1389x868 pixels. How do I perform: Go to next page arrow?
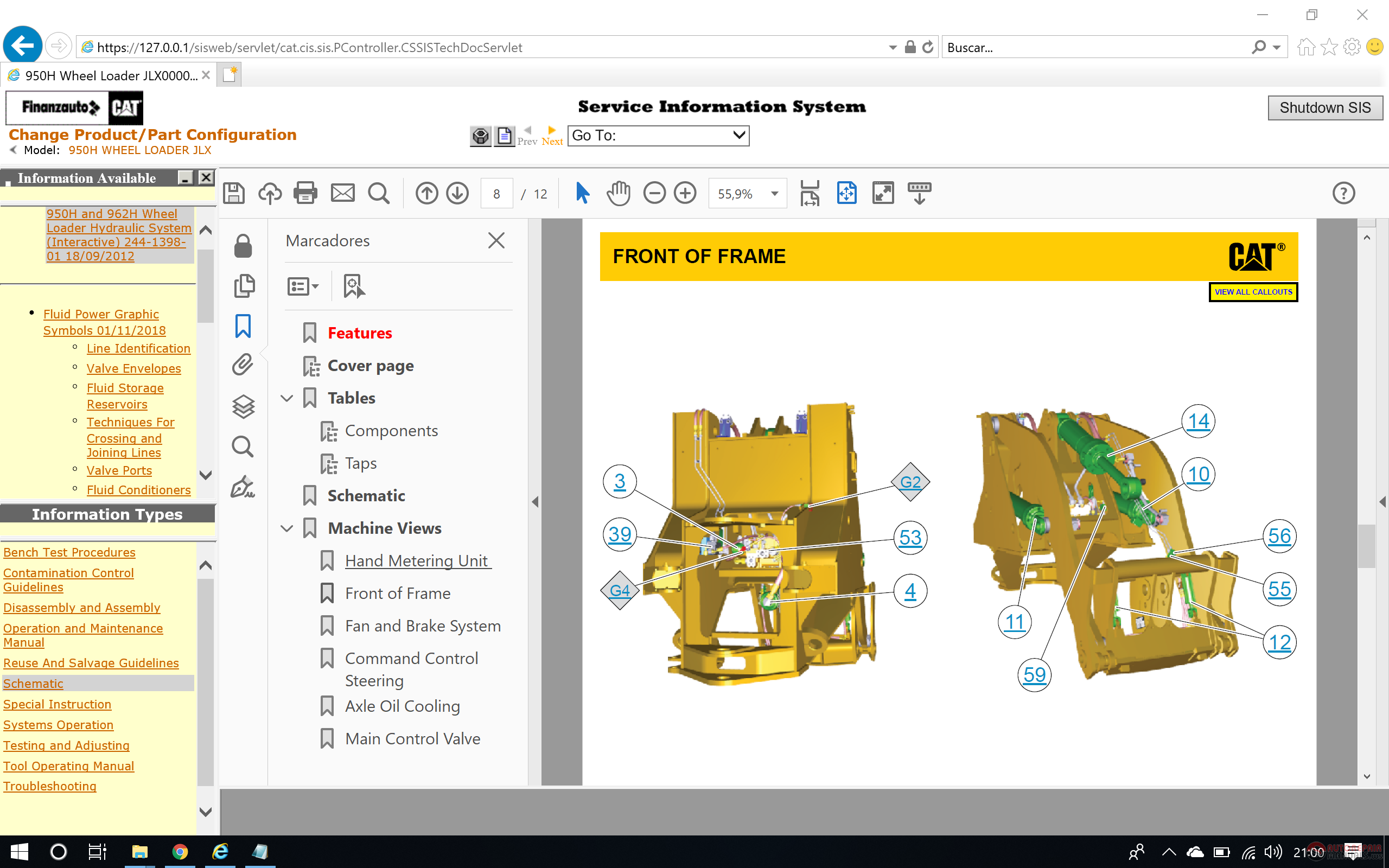[x=457, y=194]
